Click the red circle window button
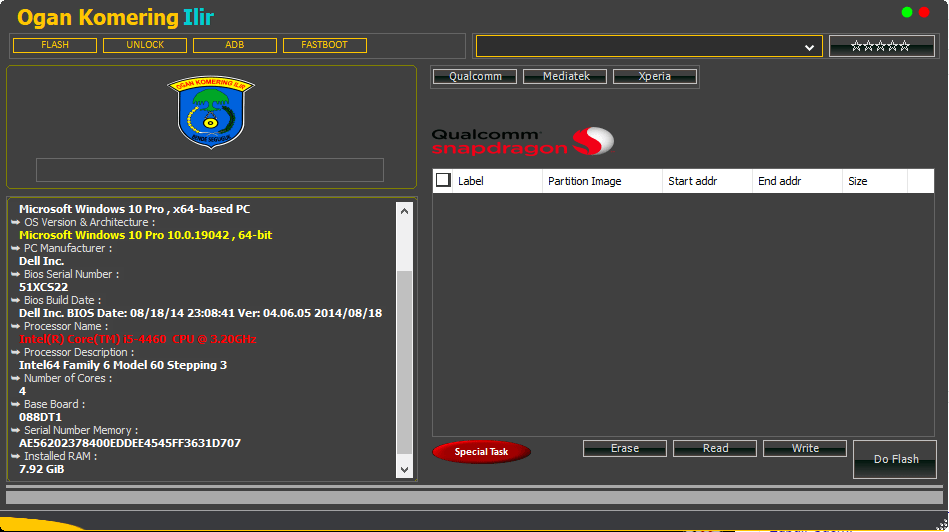 [x=924, y=13]
